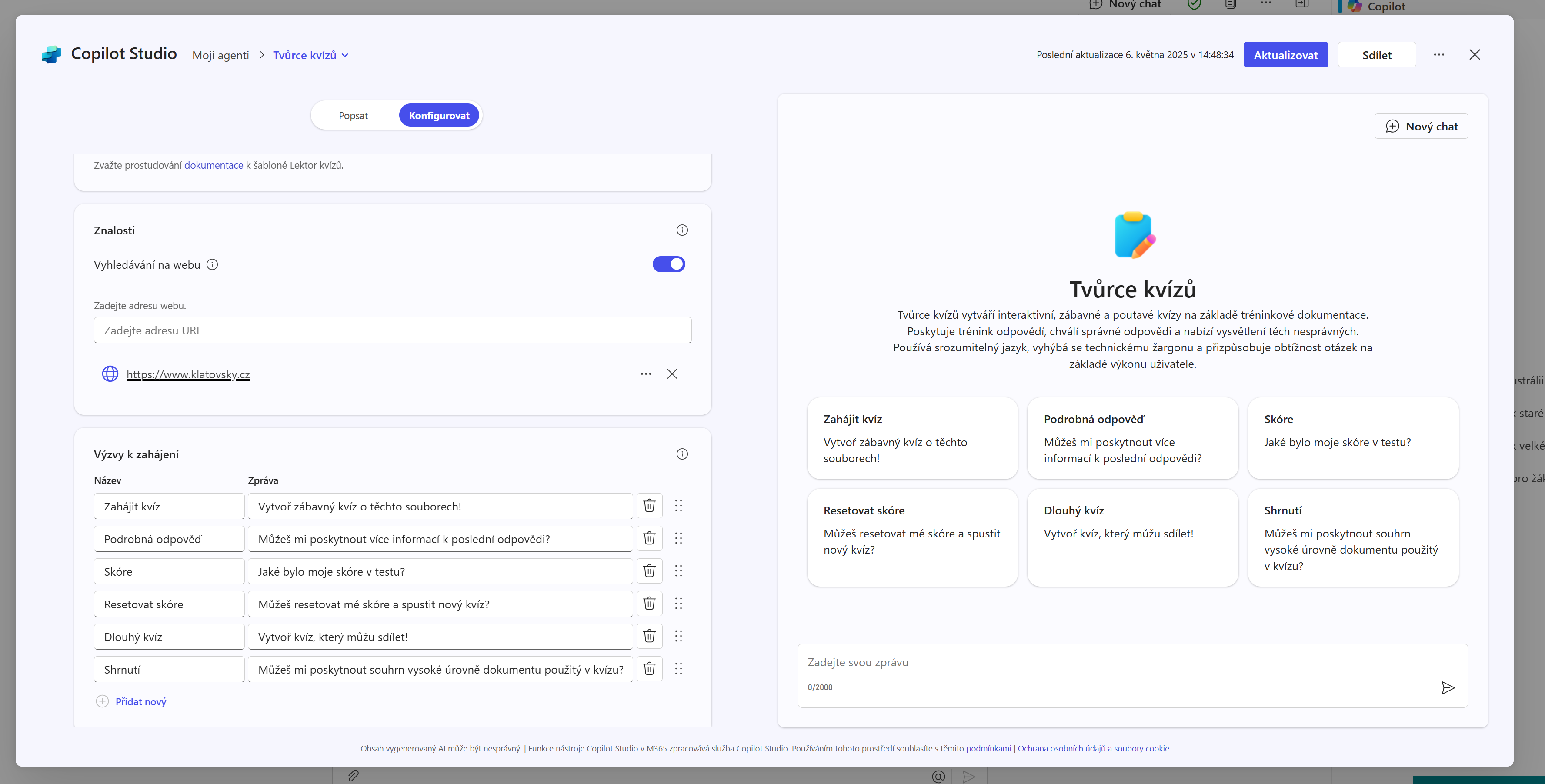This screenshot has width=1545, height=784.
Task: Select the Dlouhý kvíz starter card
Action: pos(1132,537)
